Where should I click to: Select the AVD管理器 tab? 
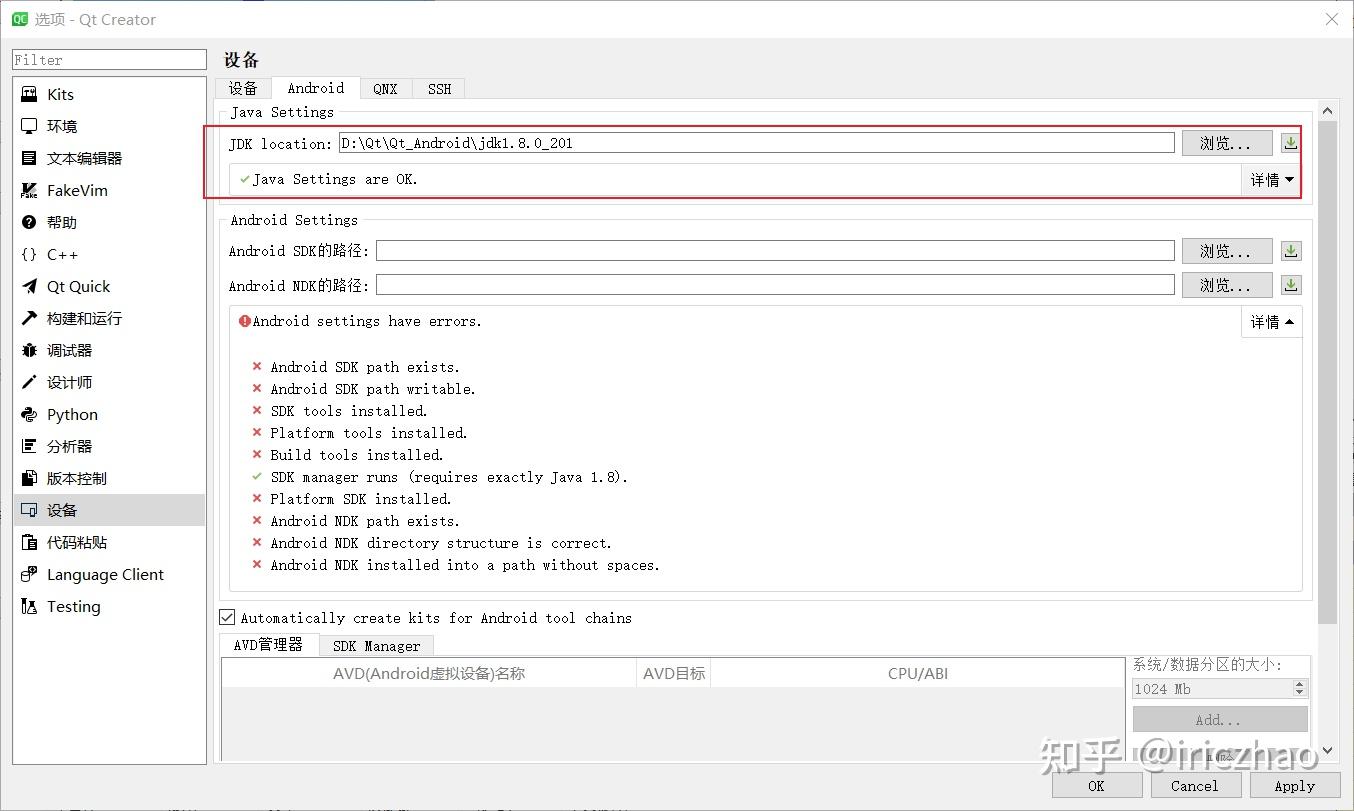coord(268,645)
